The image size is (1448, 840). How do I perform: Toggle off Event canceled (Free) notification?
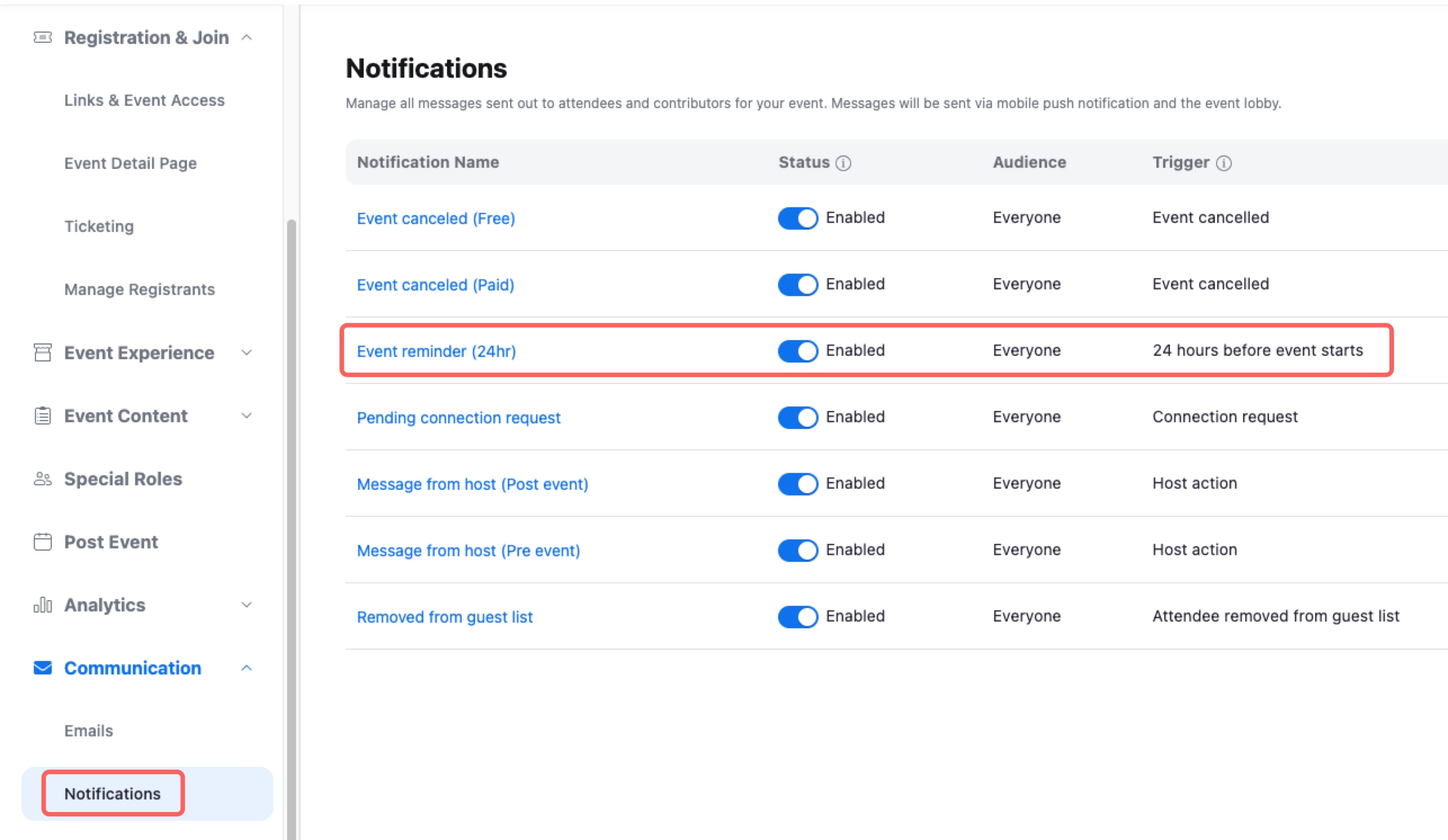coord(798,218)
